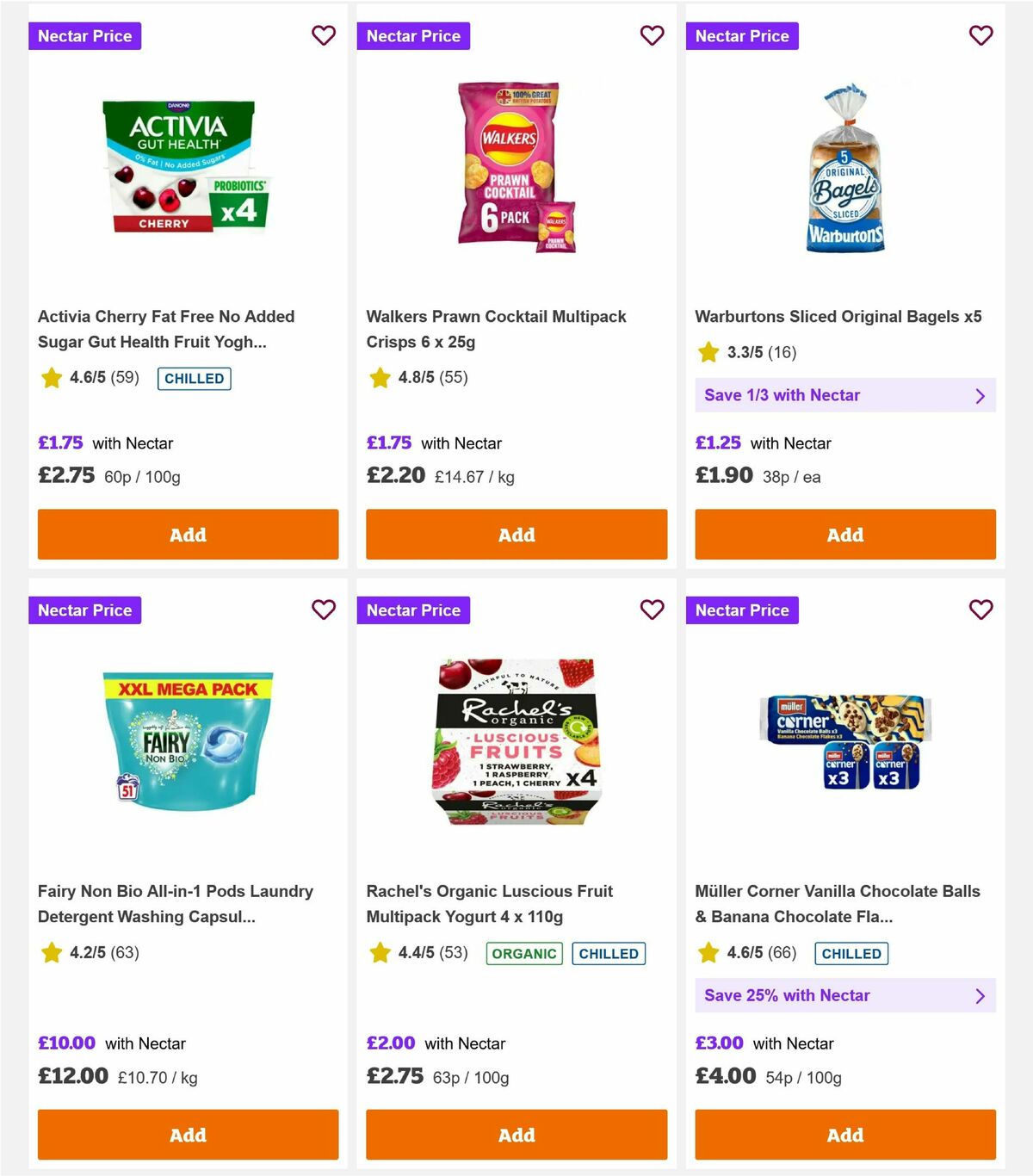Favourite the Müller Corner product
This screenshot has height=1176, width=1033.
coord(980,610)
